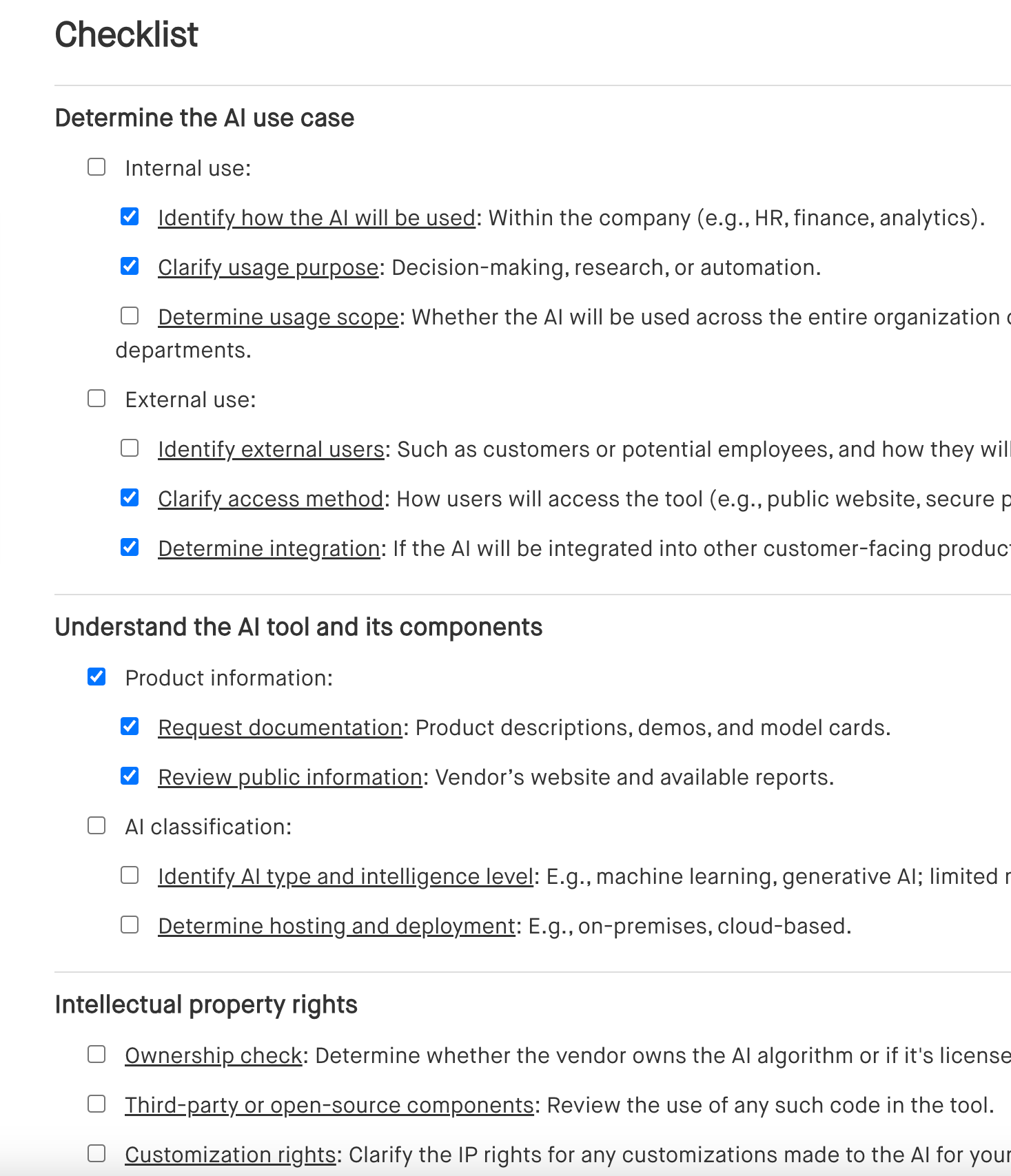This screenshot has width=1011, height=1176.
Task: Open the Clarify usage purpose link
Action: click(267, 267)
